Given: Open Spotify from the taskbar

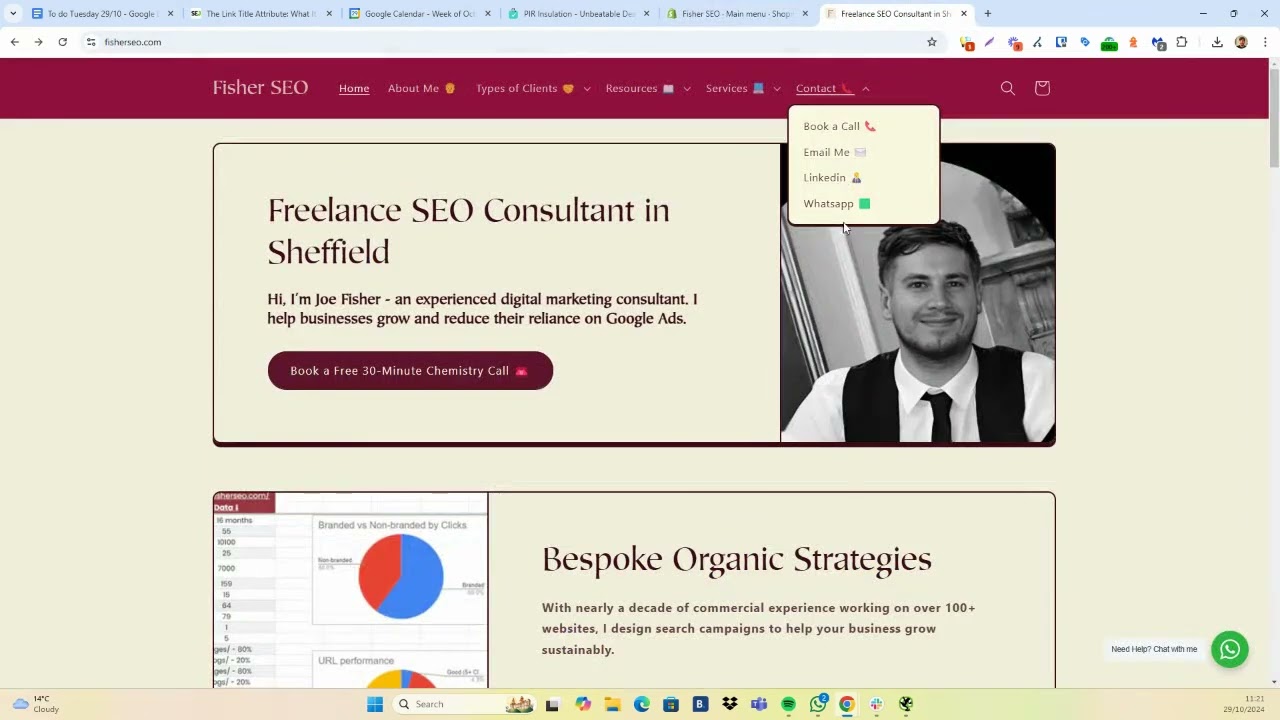Looking at the screenshot, I should 788,704.
